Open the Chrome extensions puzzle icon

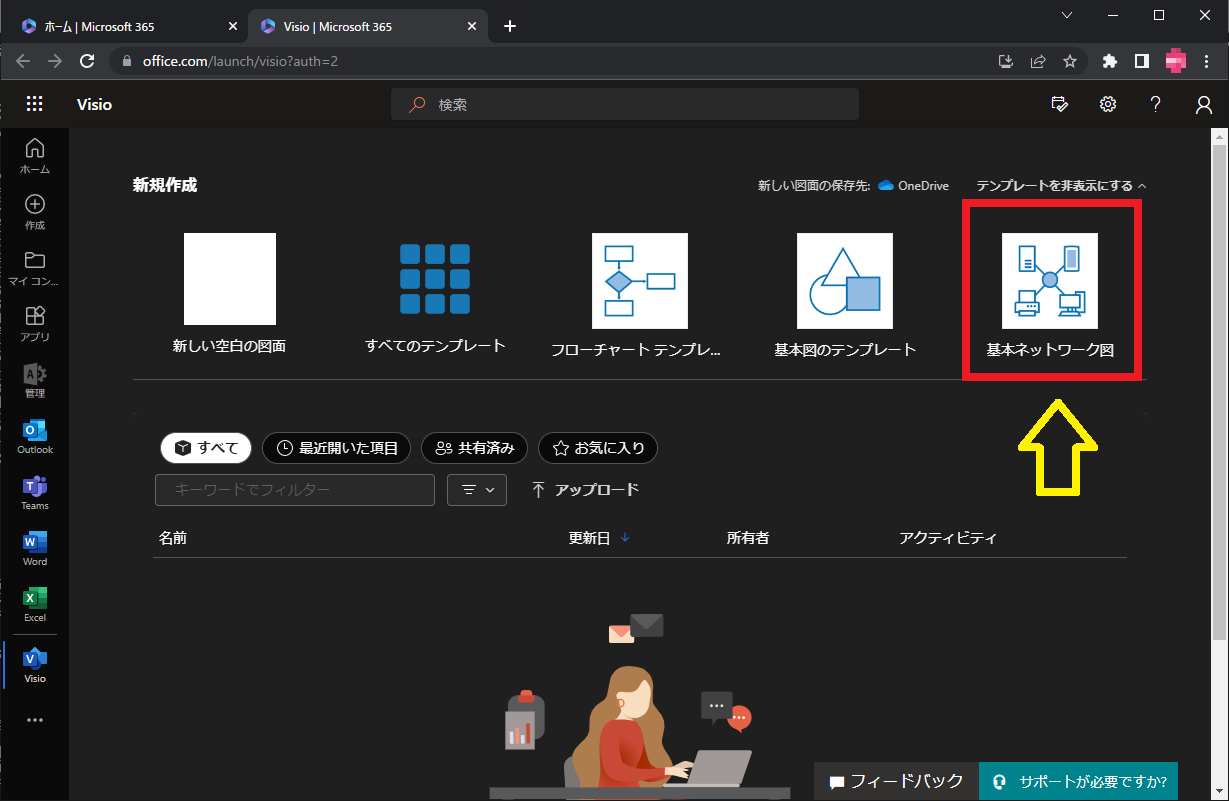1109,61
